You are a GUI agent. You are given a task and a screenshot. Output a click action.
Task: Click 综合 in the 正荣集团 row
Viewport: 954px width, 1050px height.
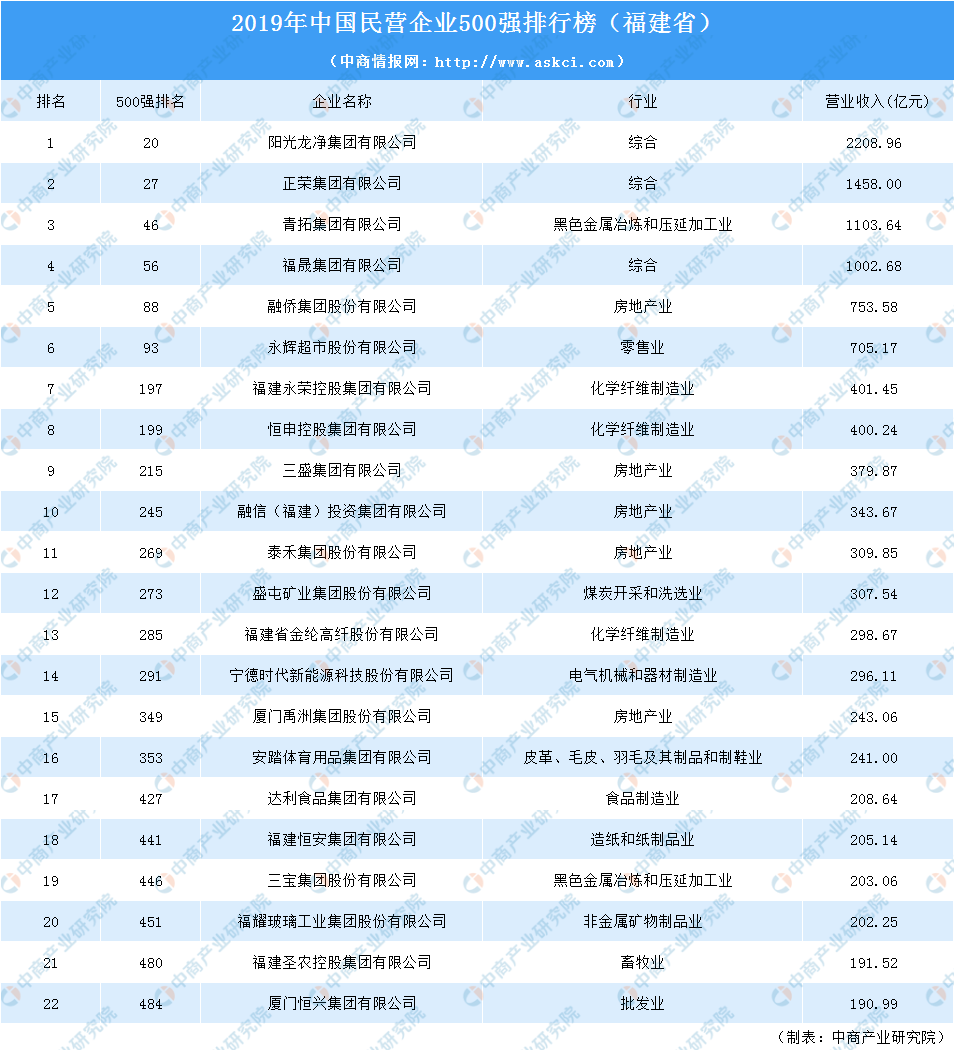click(x=643, y=183)
